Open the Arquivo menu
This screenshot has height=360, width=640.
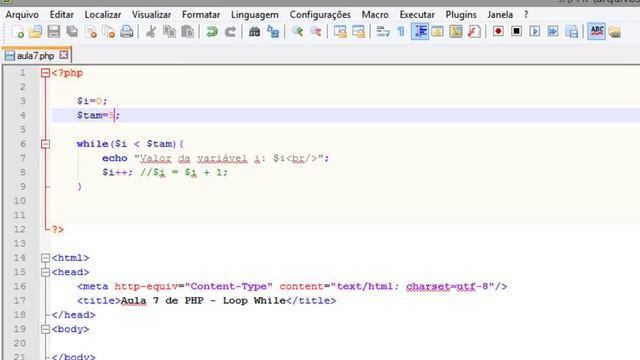22,15
